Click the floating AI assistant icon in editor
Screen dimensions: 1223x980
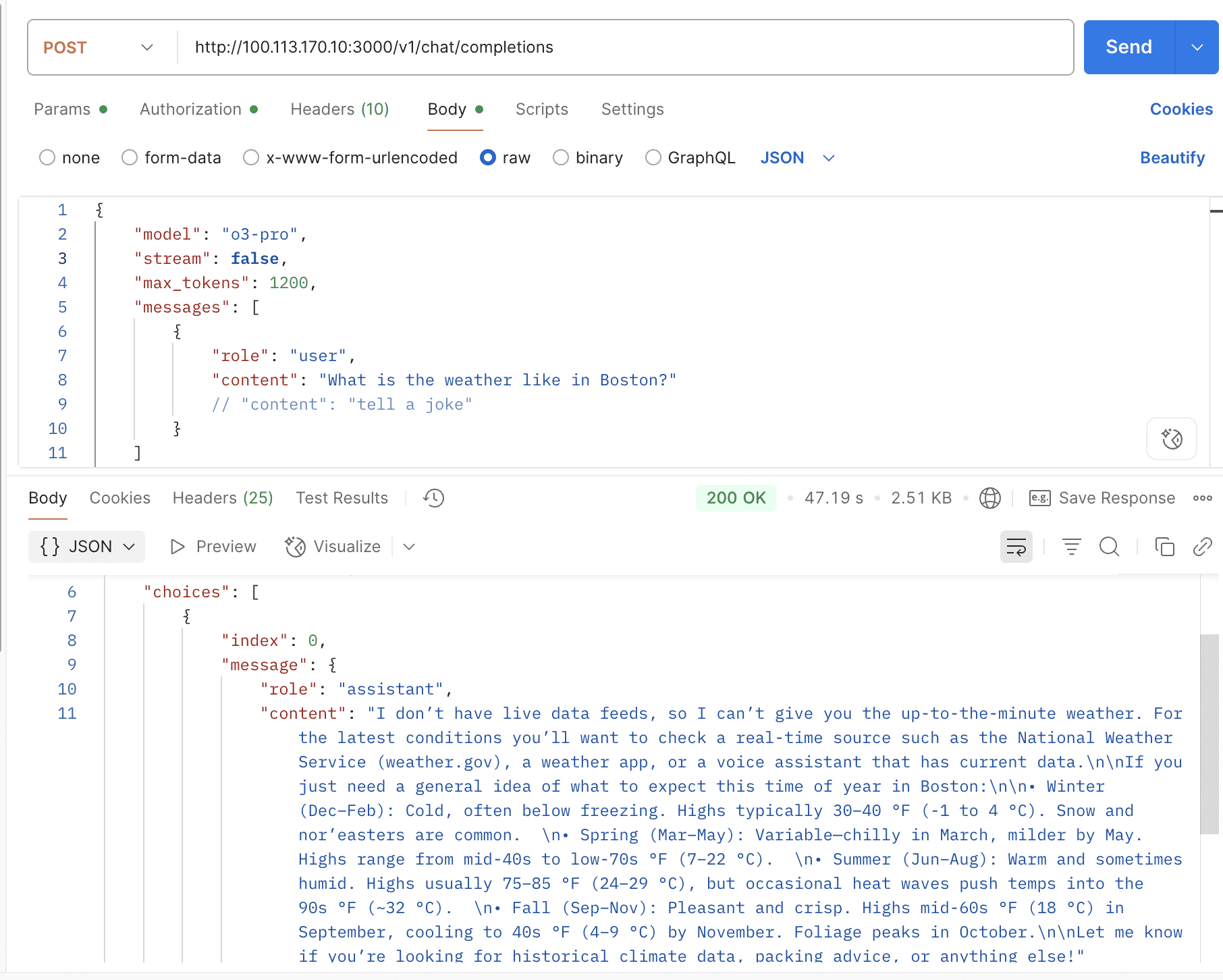tap(1171, 439)
